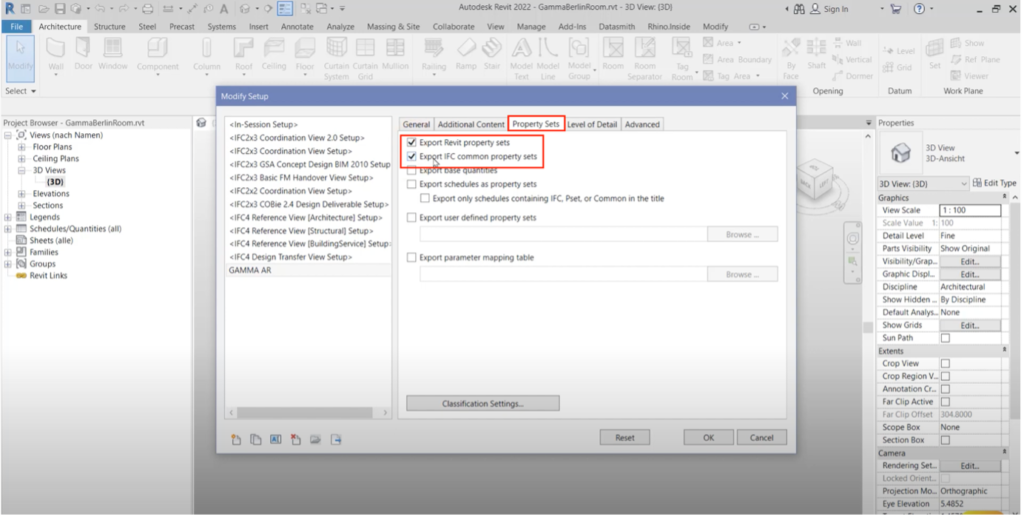Expand Floor Plans in Project Browser

(22, 147)
